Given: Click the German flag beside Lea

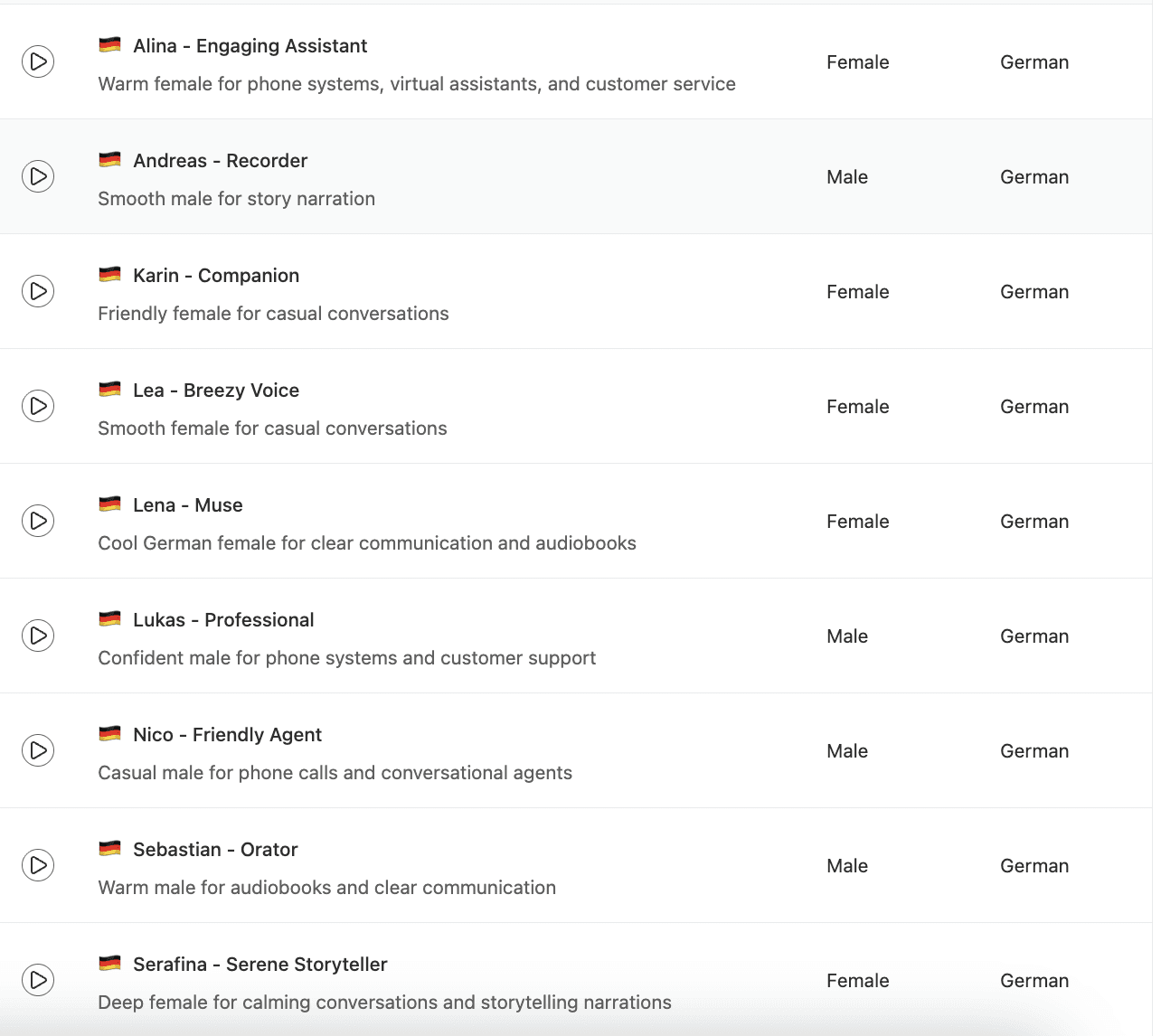Looking at the screenshot, I should [x=109, y=390].
